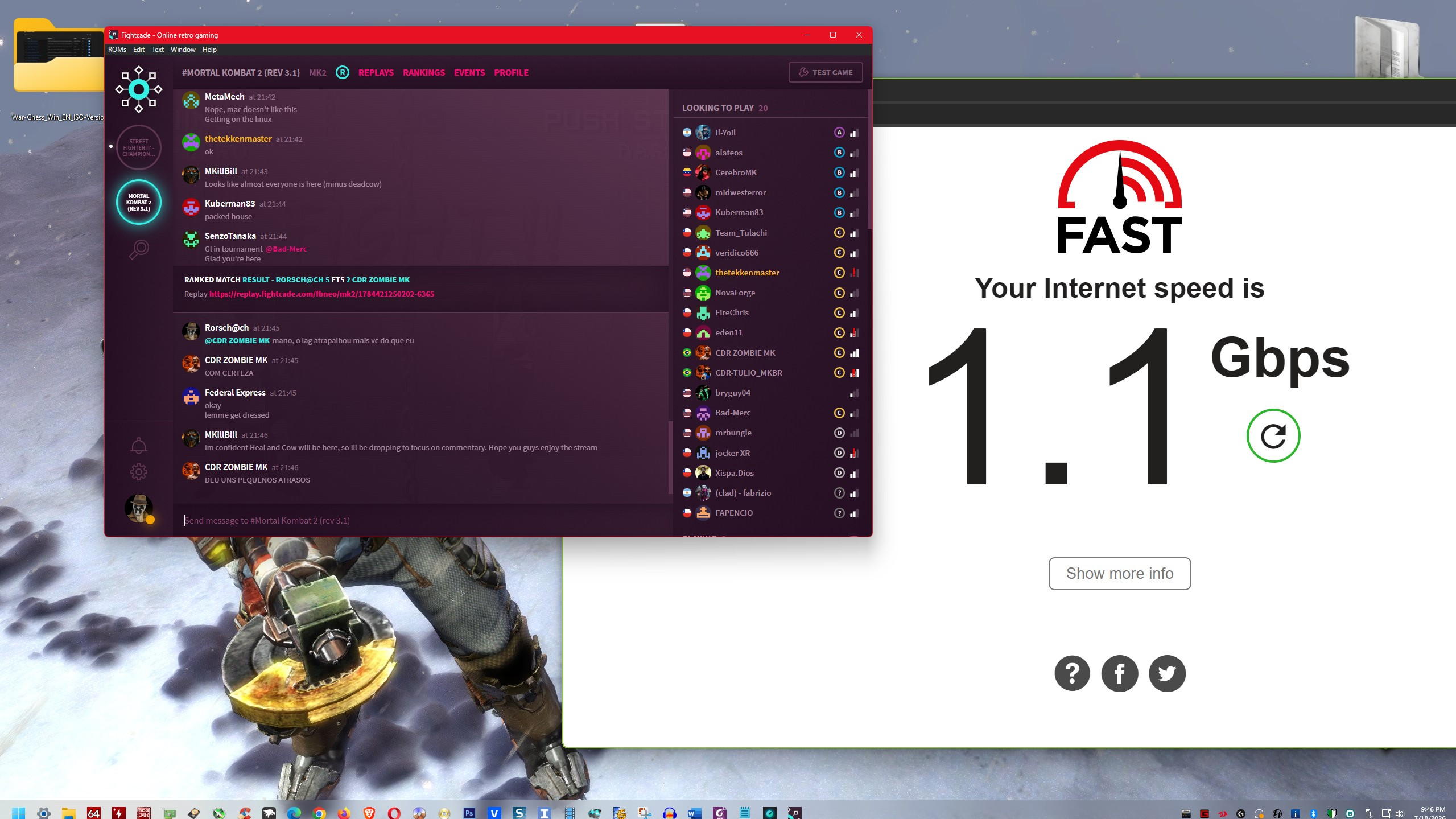Select the Mortal Kombat 2 (Rev 3.1) channel circle
Screen dimensions: 1456x819
(139, 202)
